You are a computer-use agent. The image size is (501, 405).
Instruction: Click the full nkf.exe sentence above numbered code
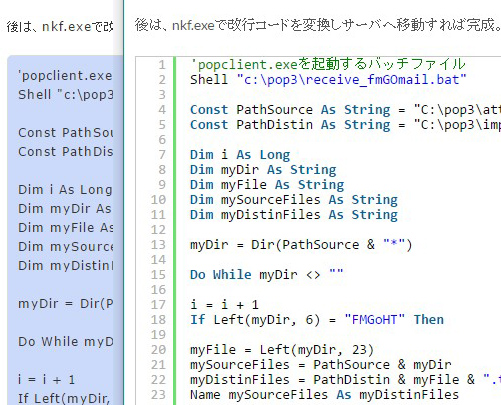point(318,25)
